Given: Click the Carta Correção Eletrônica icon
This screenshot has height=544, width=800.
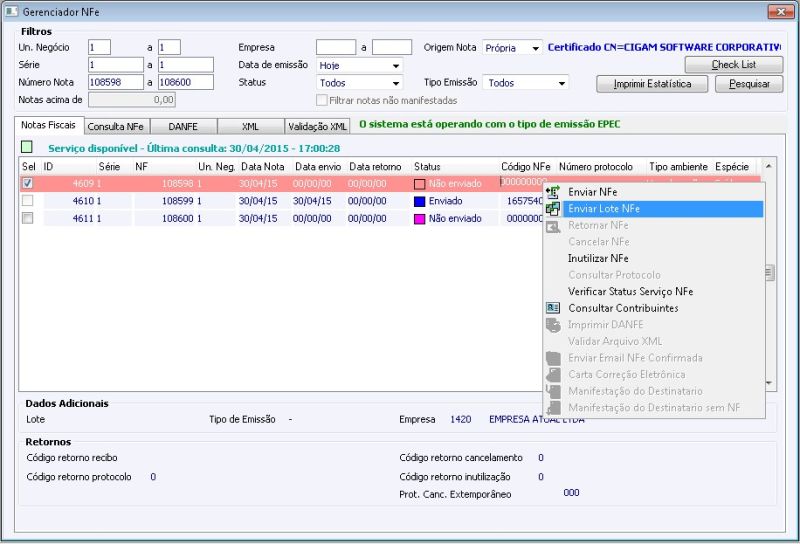Looking at the screenshot, I should click(553, 375).
